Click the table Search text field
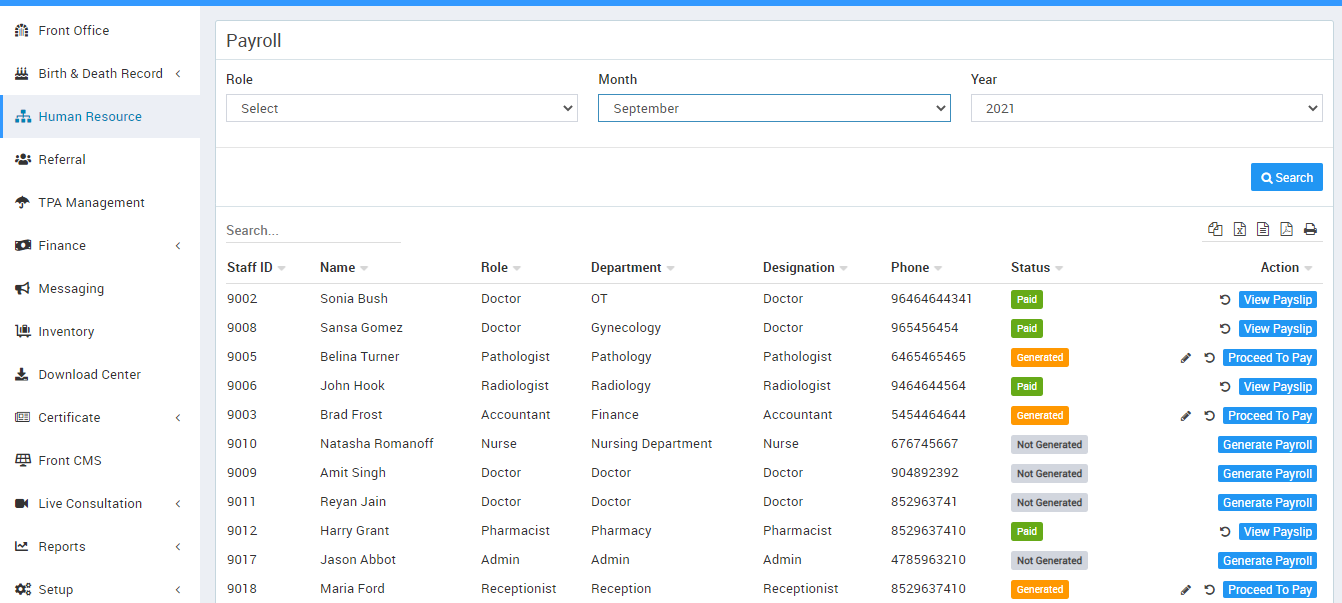1342x603 pixels. (x=313, y=230)
